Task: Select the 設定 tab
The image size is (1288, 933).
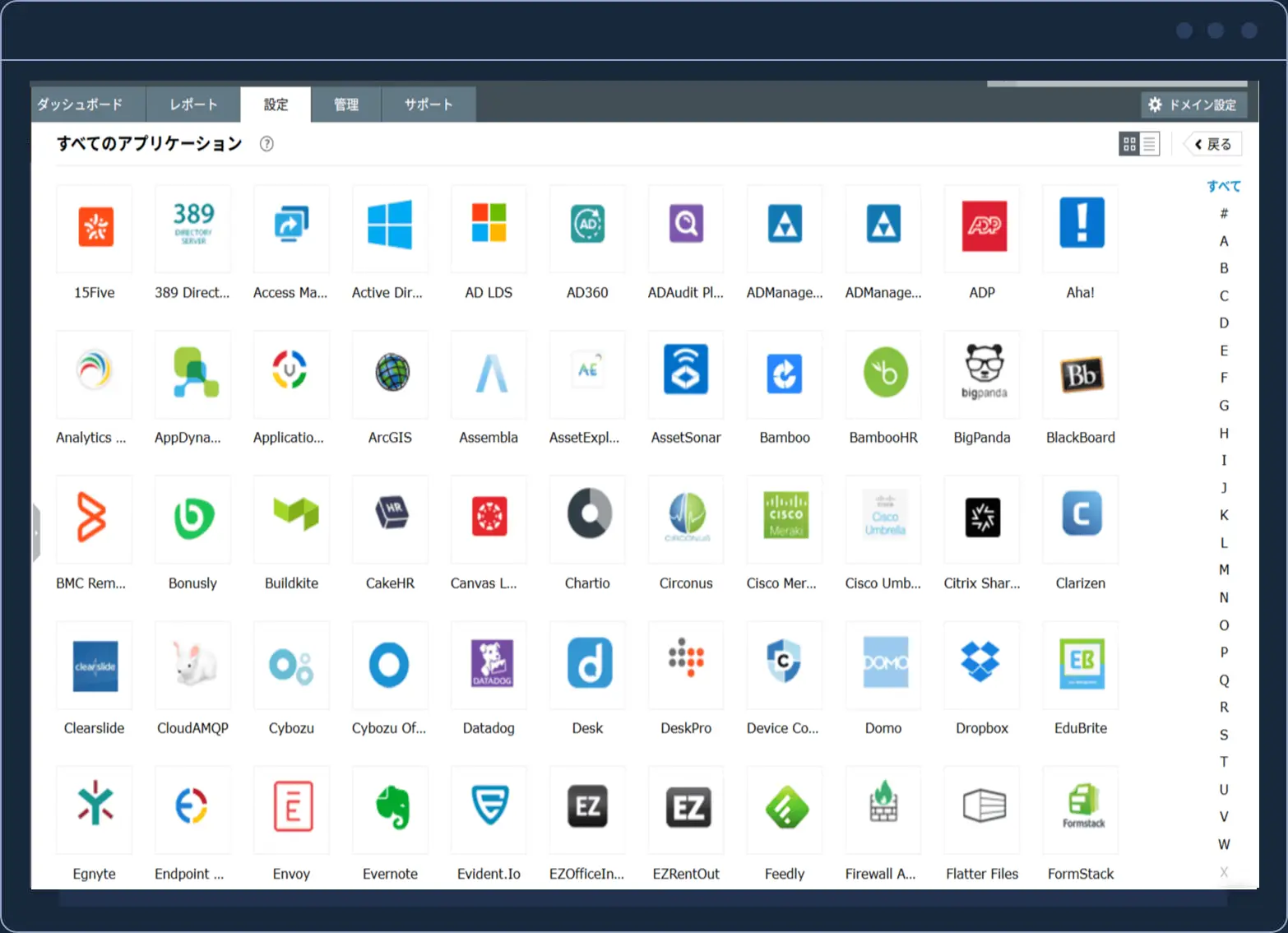Action: (x=276, y=104)
